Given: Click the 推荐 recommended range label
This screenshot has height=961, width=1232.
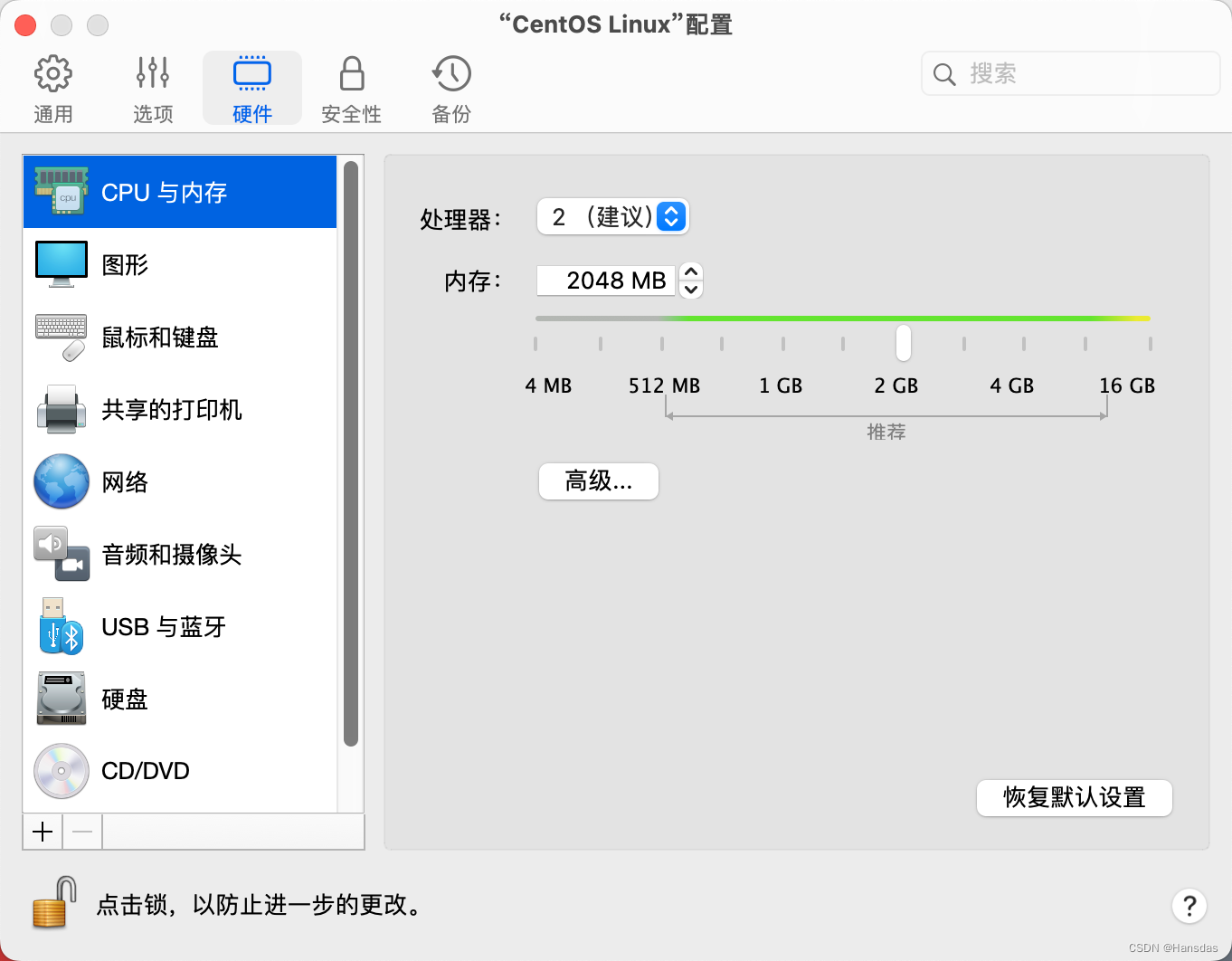Looking at the screenshot, I should click(886, 433).
